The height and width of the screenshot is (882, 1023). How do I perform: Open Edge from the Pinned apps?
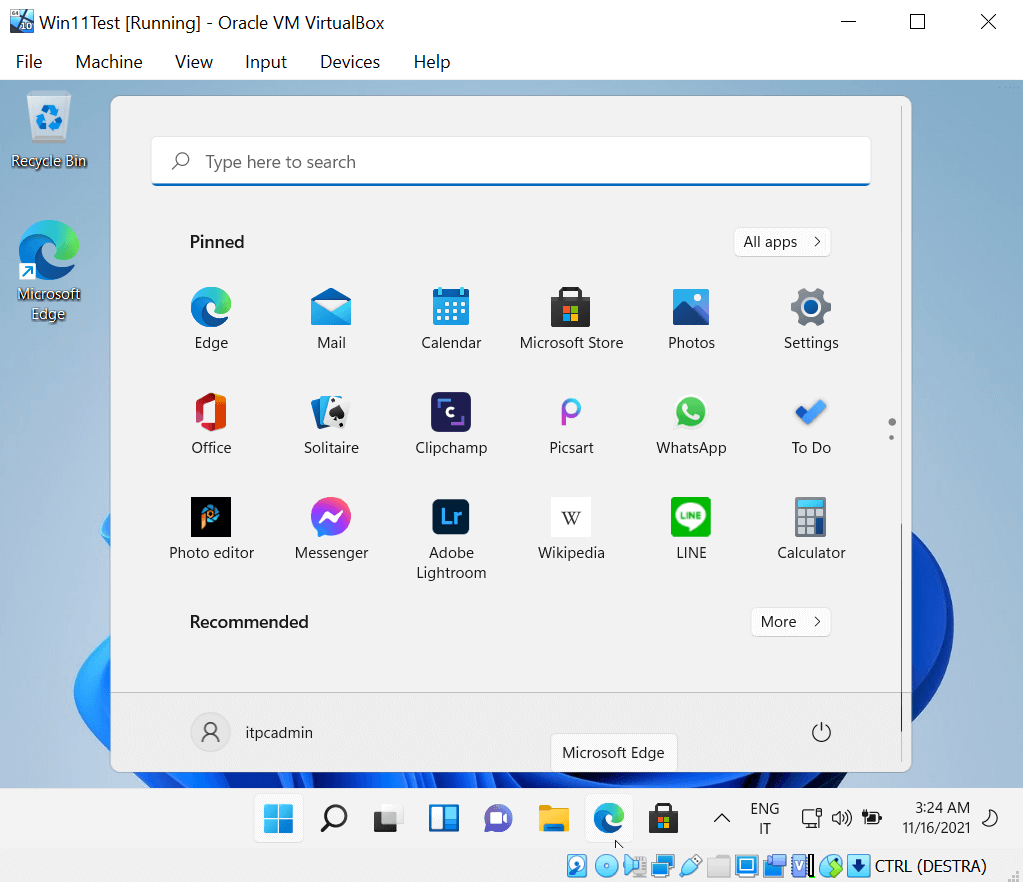(x=211, y=318)
